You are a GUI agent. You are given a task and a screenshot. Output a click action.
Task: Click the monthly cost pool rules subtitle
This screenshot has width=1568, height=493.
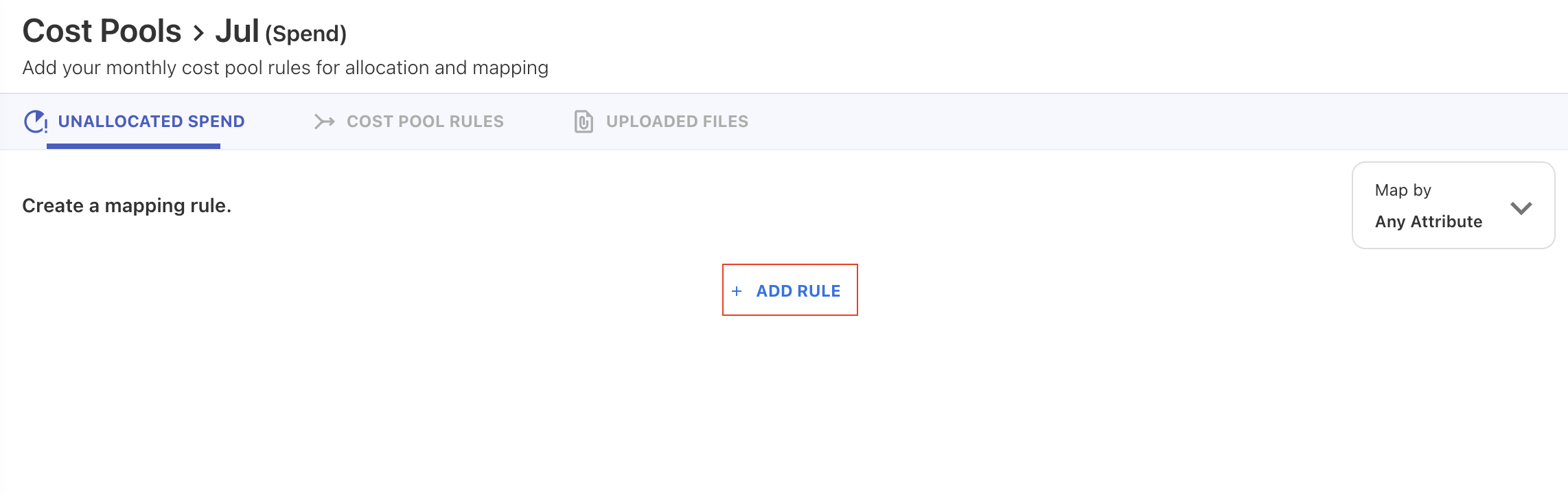[x=285, y=68]
